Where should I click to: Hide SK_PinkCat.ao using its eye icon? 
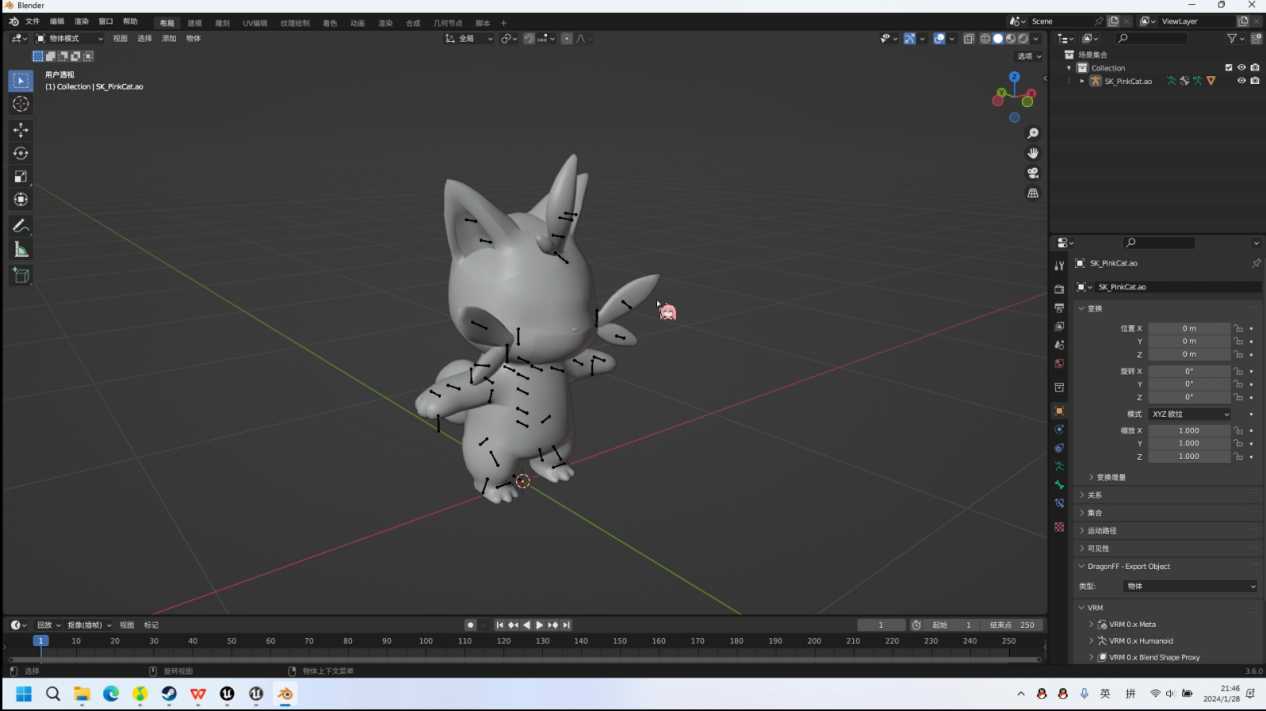tap(1241, 81)
